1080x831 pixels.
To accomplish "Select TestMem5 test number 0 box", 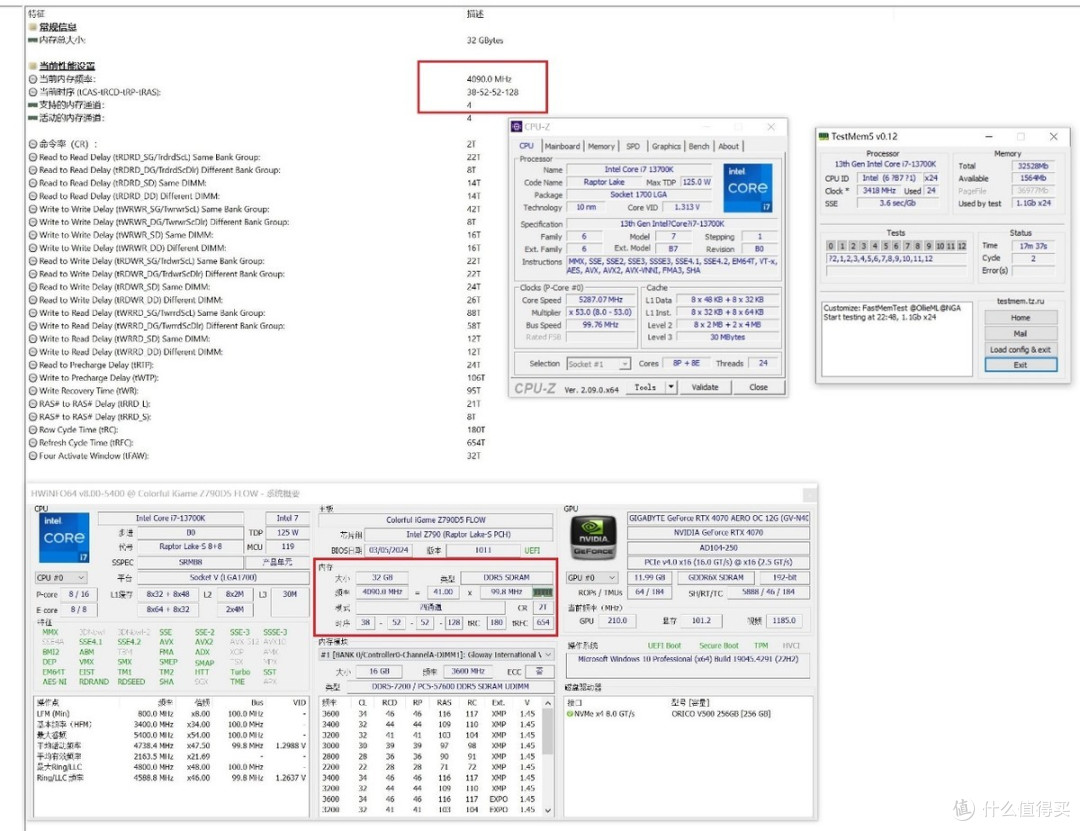I will 831,246.
